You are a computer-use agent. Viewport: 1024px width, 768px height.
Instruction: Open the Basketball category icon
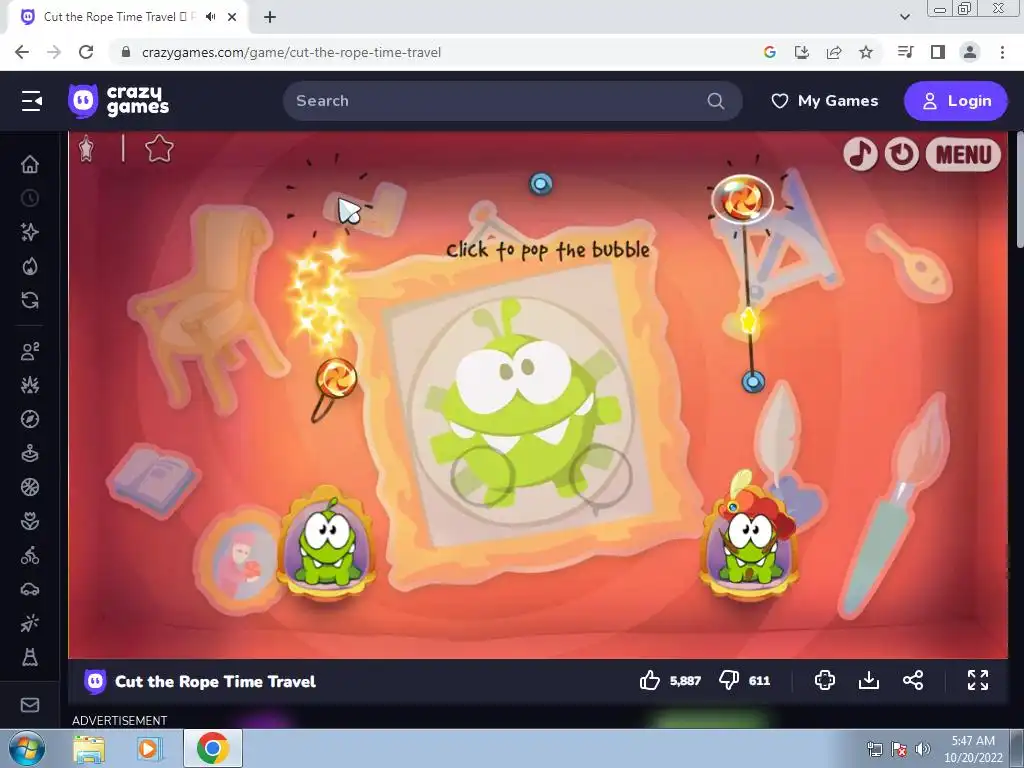pyautogui.click(x=30, y=487)
